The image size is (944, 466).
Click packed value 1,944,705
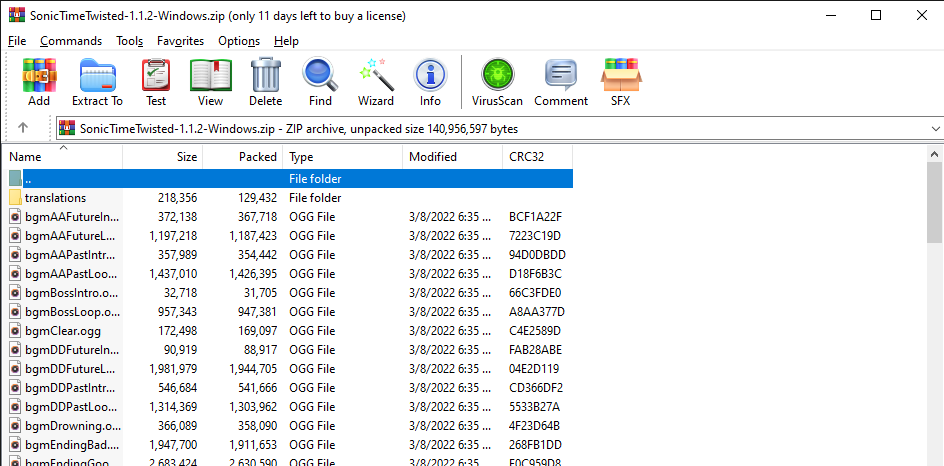click(253, 368)
